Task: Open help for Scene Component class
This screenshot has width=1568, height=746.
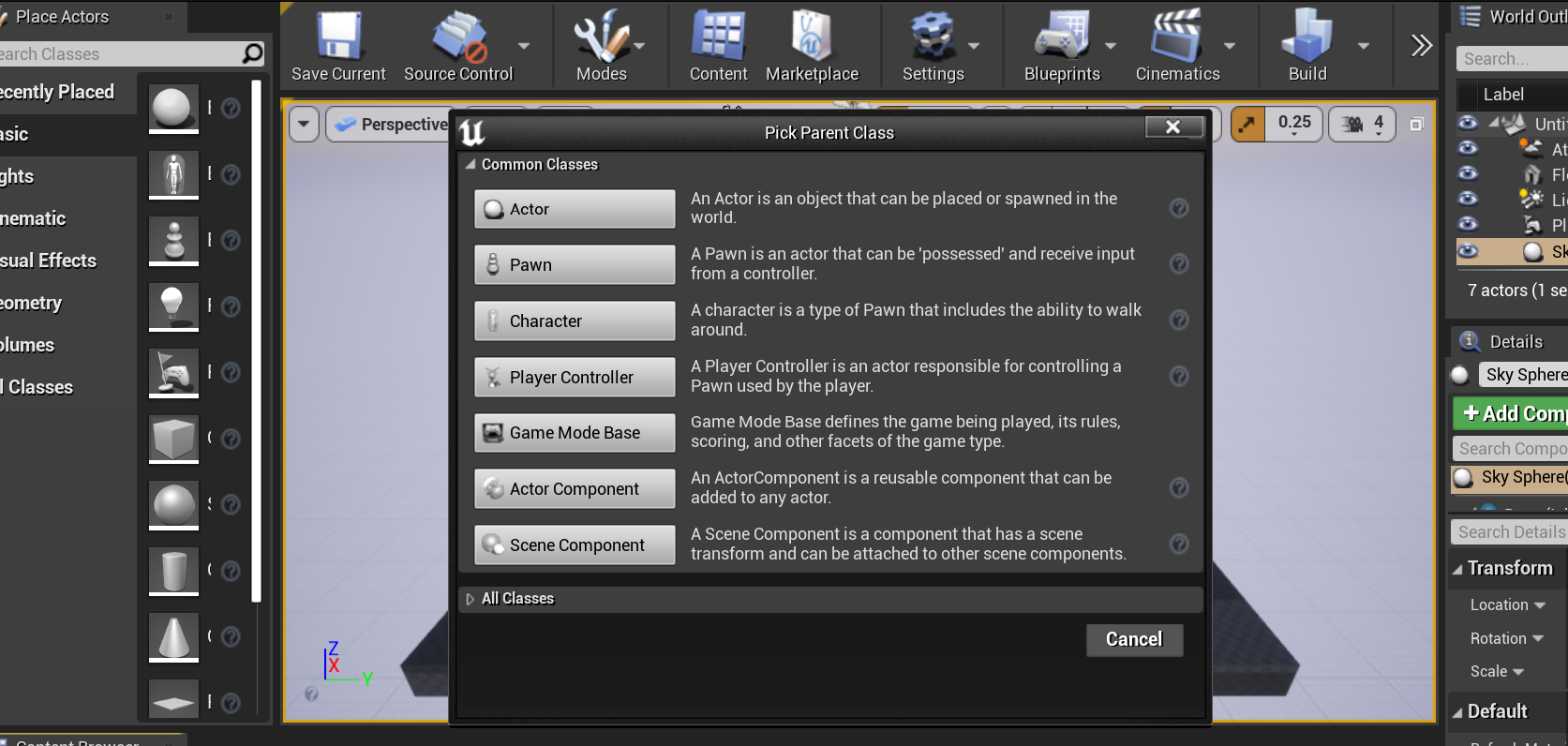Action: [x=1179, y=545]
